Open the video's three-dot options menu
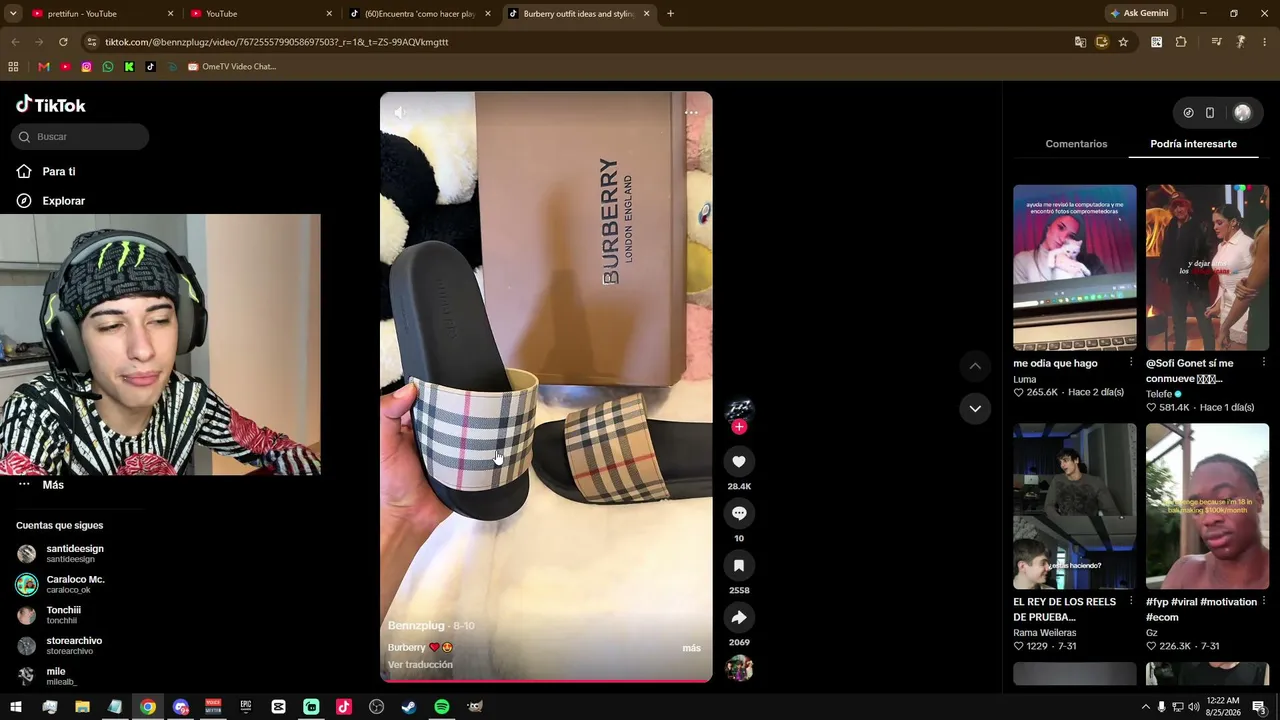This screenshot has width=1280, height=720. click(691, 113)
